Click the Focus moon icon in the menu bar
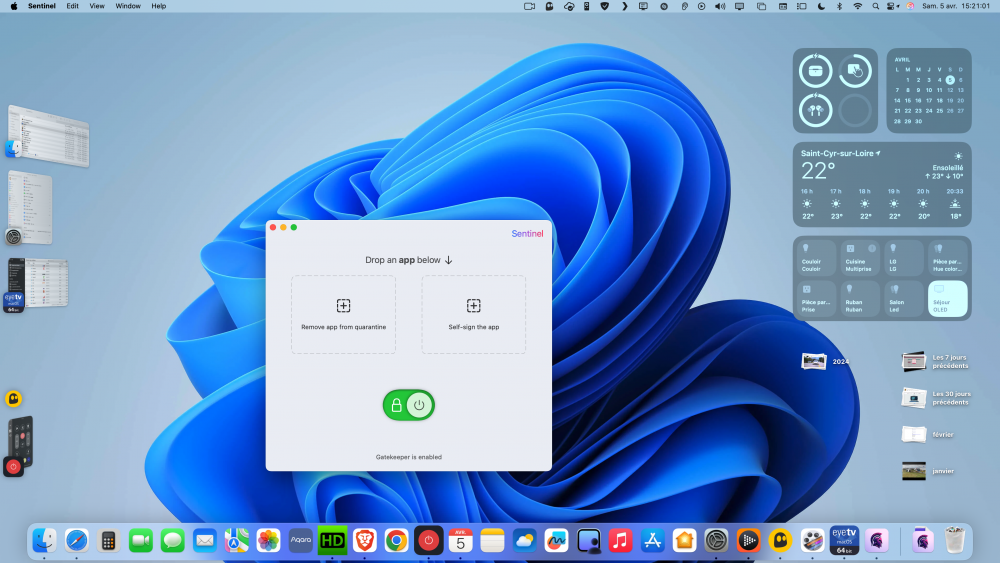Screen dimensions: 1000x563 click(821, 6)
